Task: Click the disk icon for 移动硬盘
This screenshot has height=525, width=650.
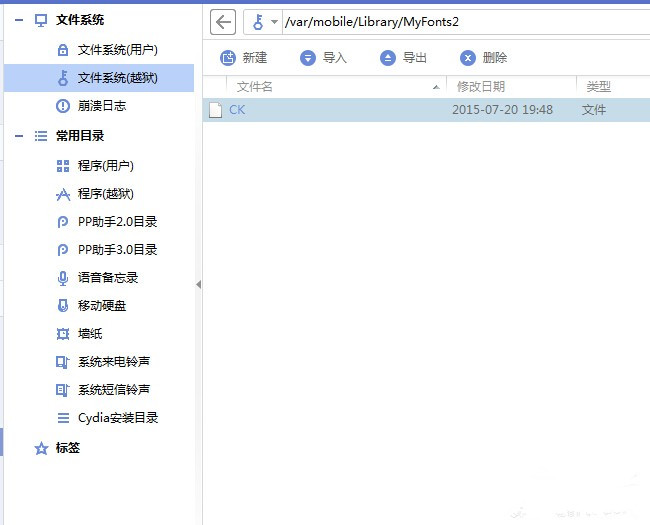Action: (63, 306)
